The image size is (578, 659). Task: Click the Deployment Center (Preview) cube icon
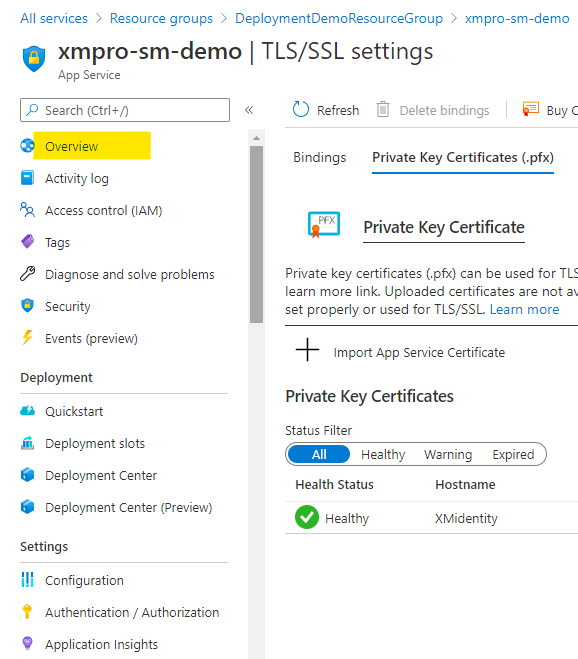click(x=27, y=507)
